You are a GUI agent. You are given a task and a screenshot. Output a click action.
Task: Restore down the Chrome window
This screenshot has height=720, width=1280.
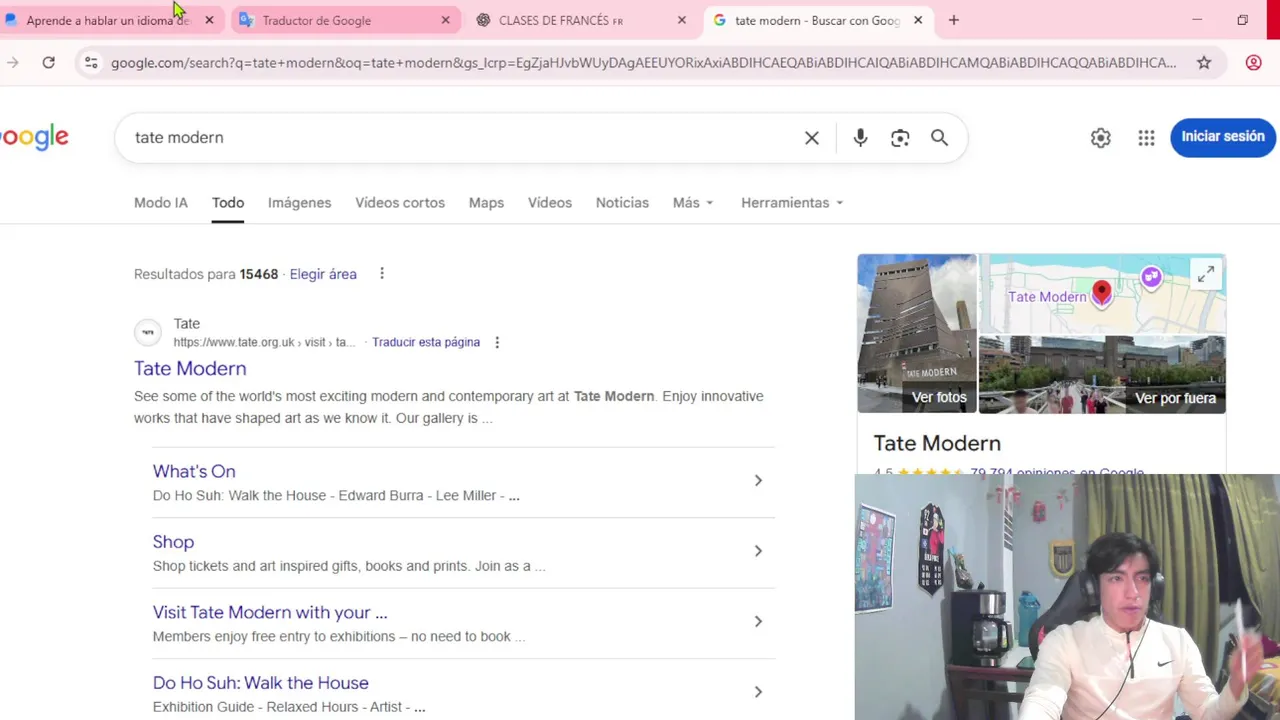[1242, 20]
